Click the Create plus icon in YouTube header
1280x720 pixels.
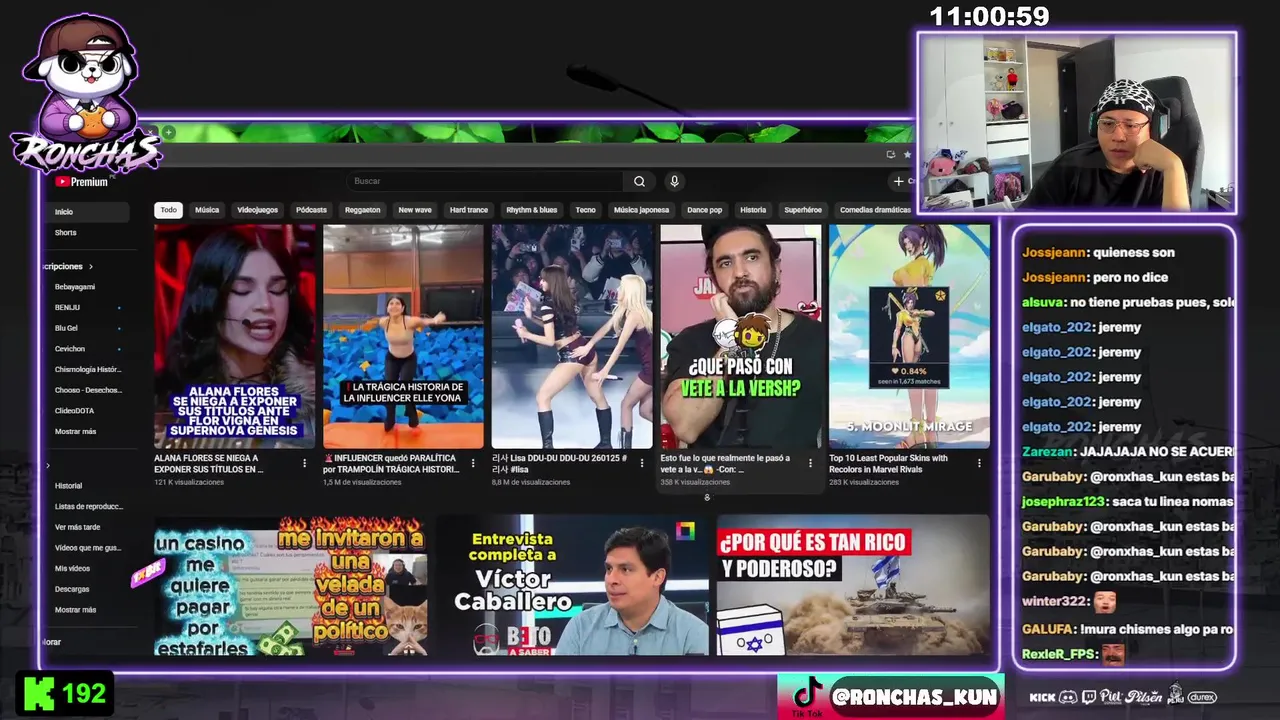(899, 181)
